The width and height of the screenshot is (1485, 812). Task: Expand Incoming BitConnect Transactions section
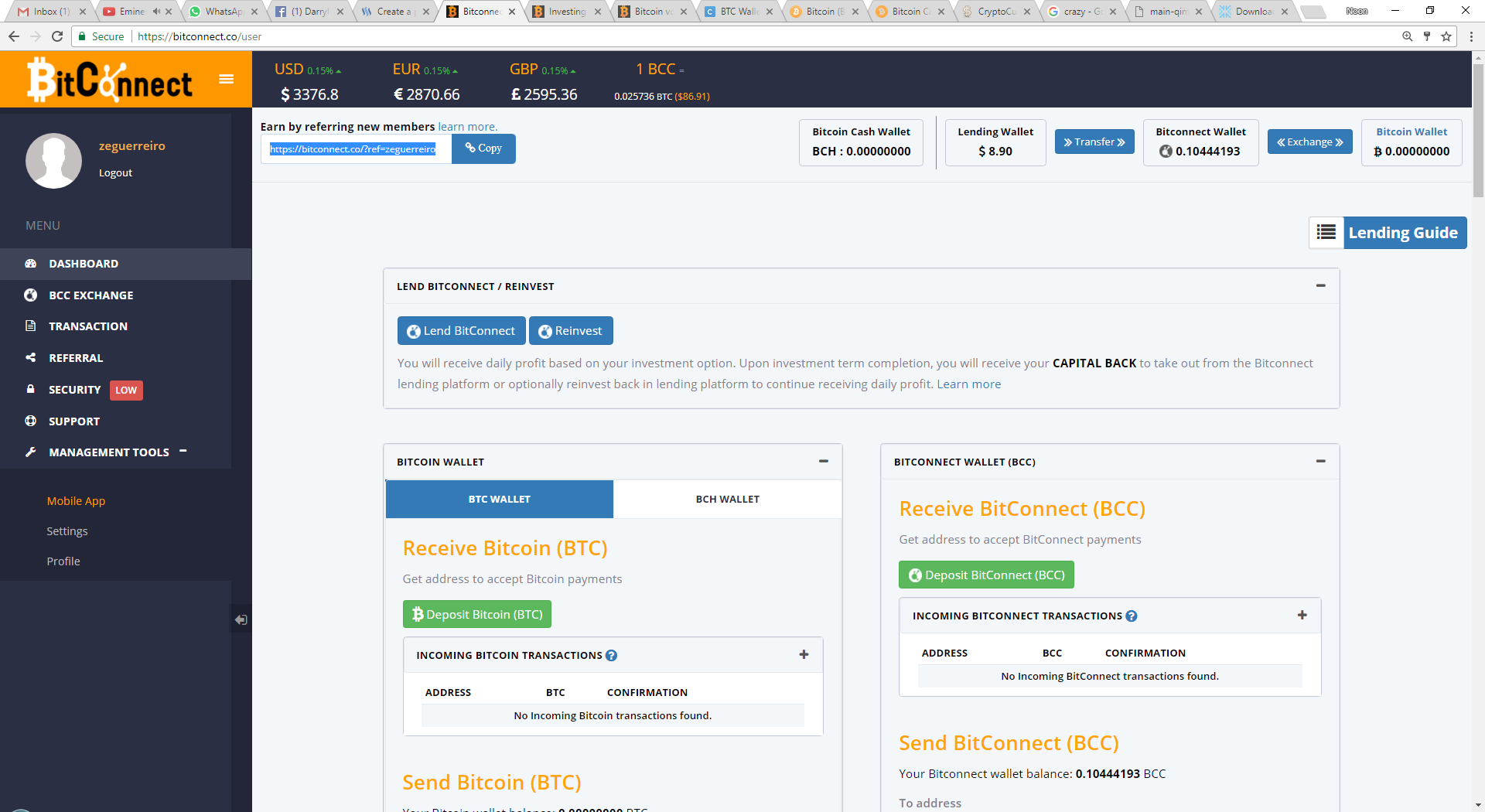pyautogui.click(x=1302, y=616)
